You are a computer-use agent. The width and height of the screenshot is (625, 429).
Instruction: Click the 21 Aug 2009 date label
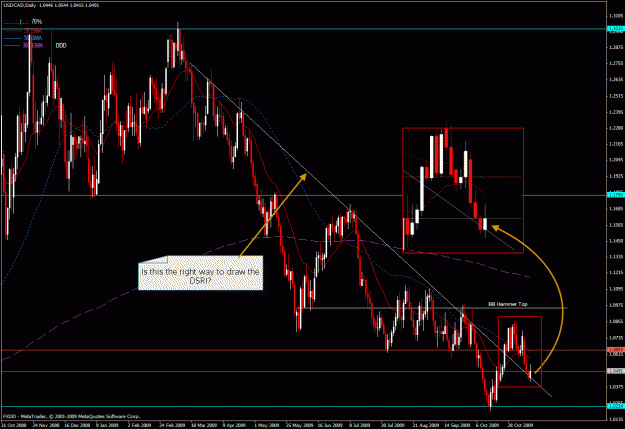425,425
